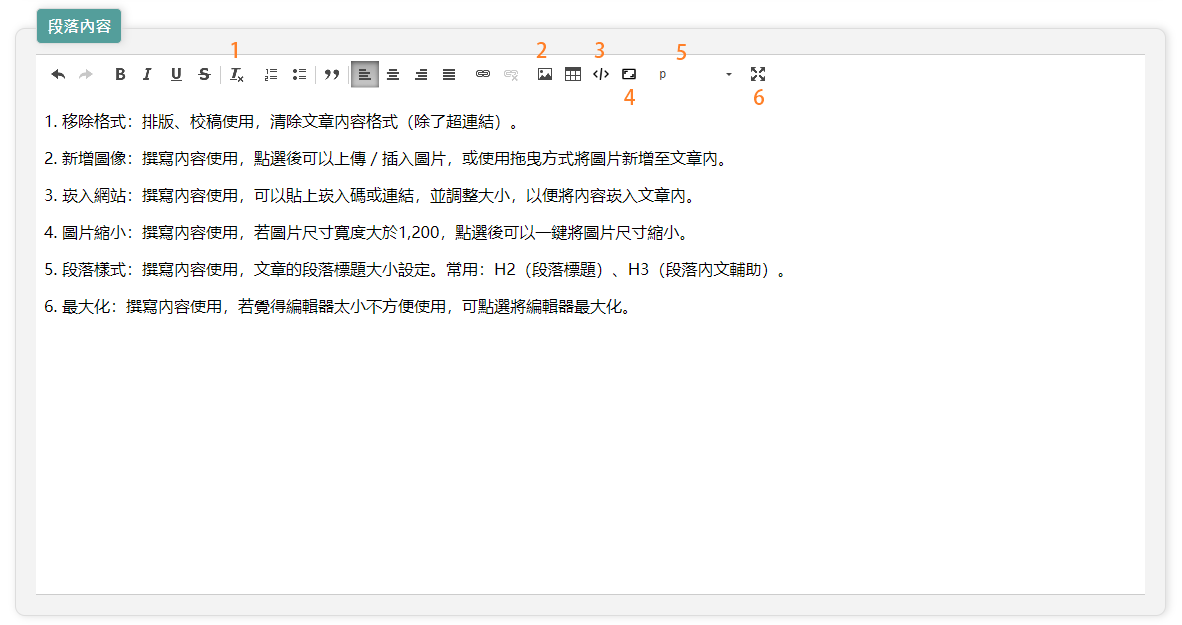This screenshot has width=1182, height=625.
Task: Toggle italic formatting
Action: tap(147, 74)
